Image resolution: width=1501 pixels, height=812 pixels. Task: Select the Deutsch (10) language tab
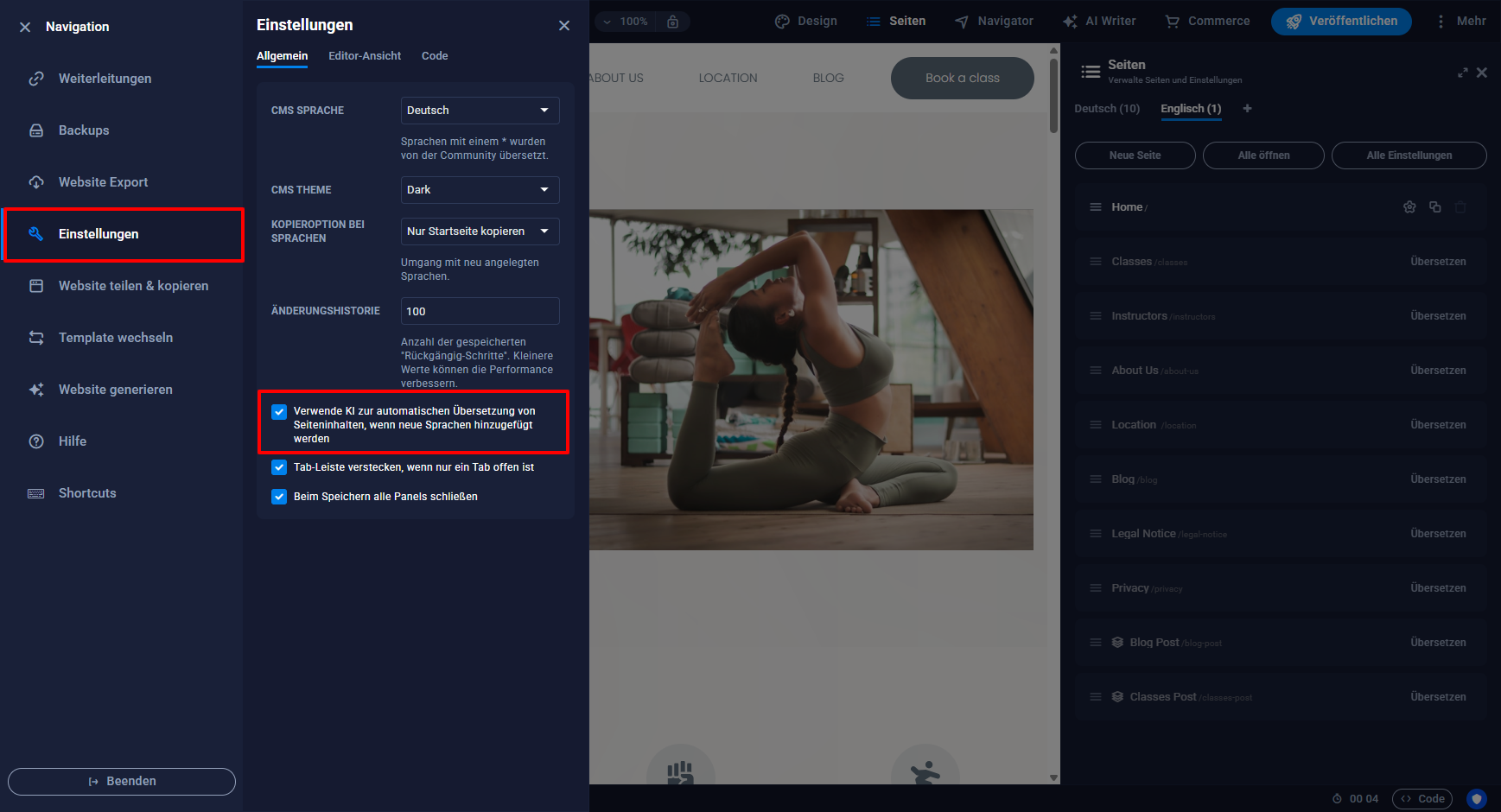coord(1106,109)
